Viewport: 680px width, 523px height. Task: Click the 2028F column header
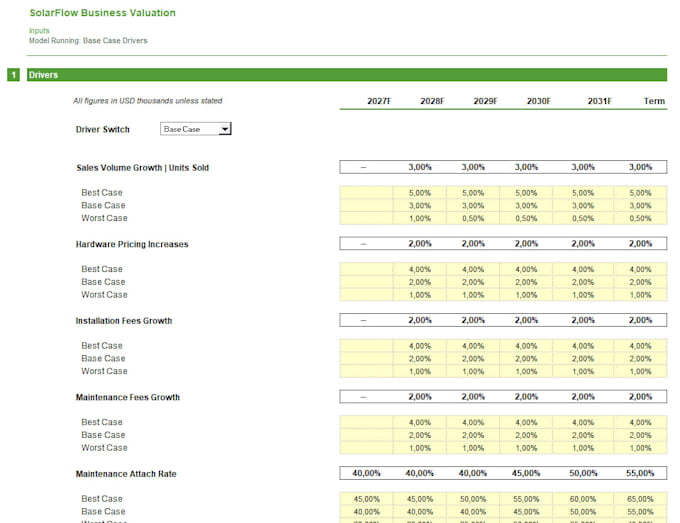coord(432,101)
